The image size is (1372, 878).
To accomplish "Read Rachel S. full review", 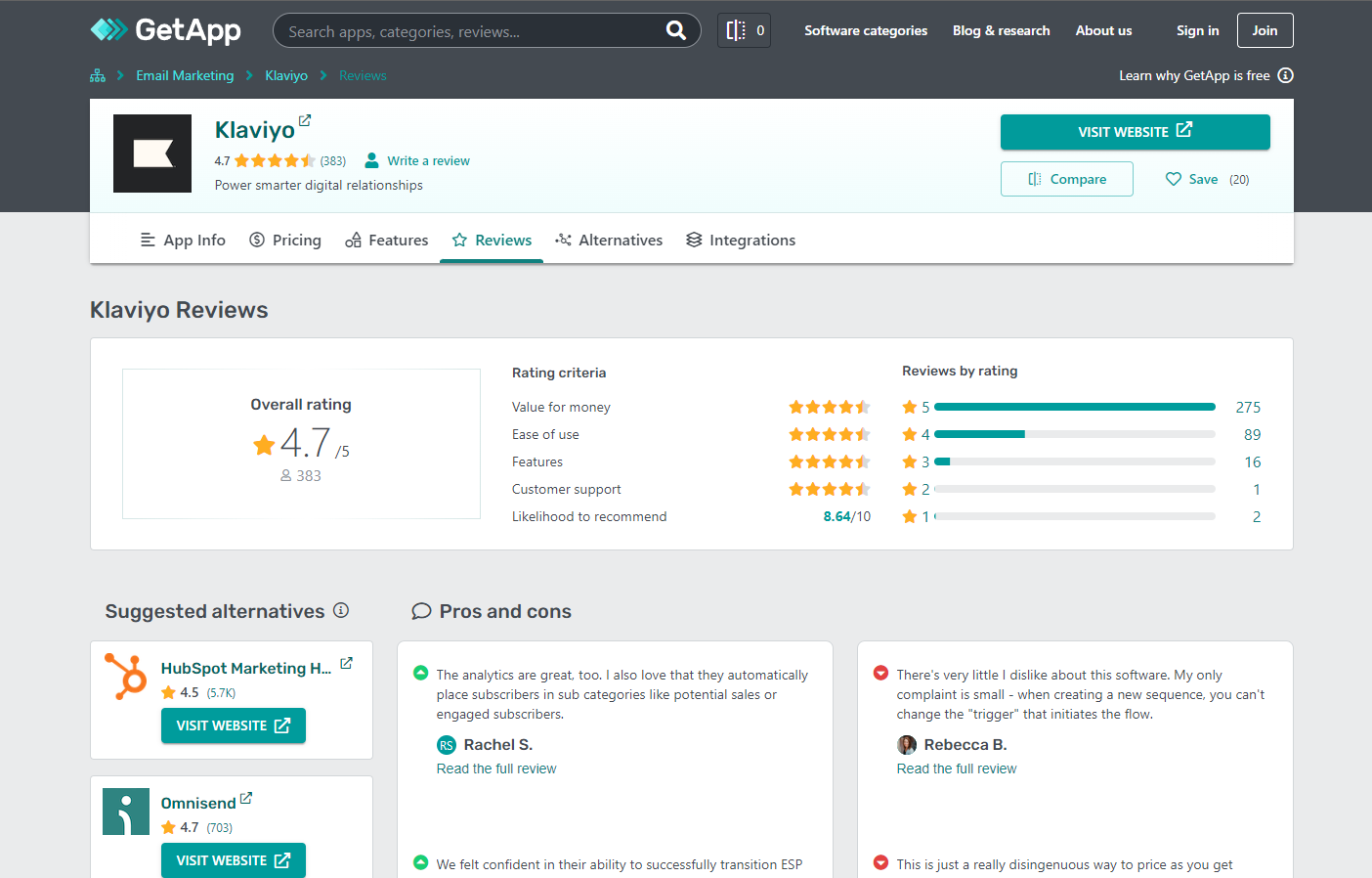I will pyautogui.click(x=496, y=768).
